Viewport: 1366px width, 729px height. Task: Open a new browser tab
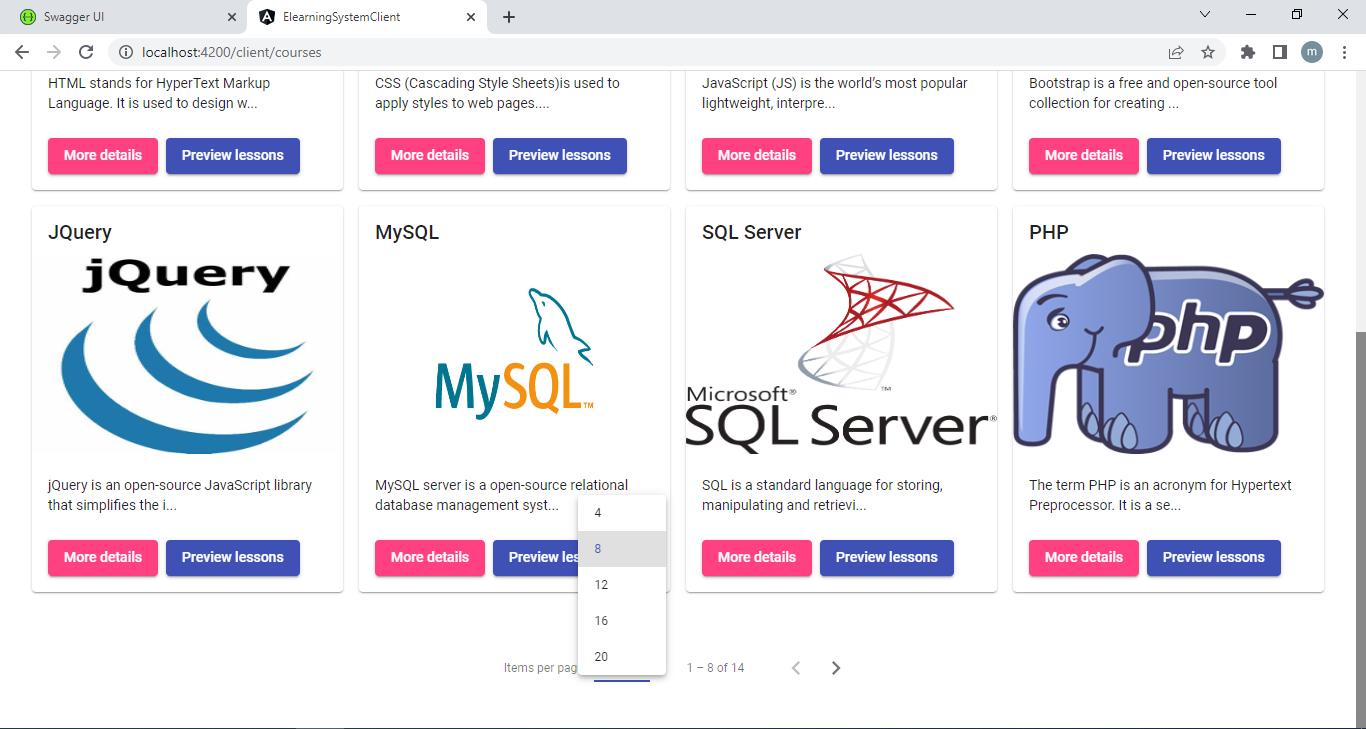coord(509,17)
